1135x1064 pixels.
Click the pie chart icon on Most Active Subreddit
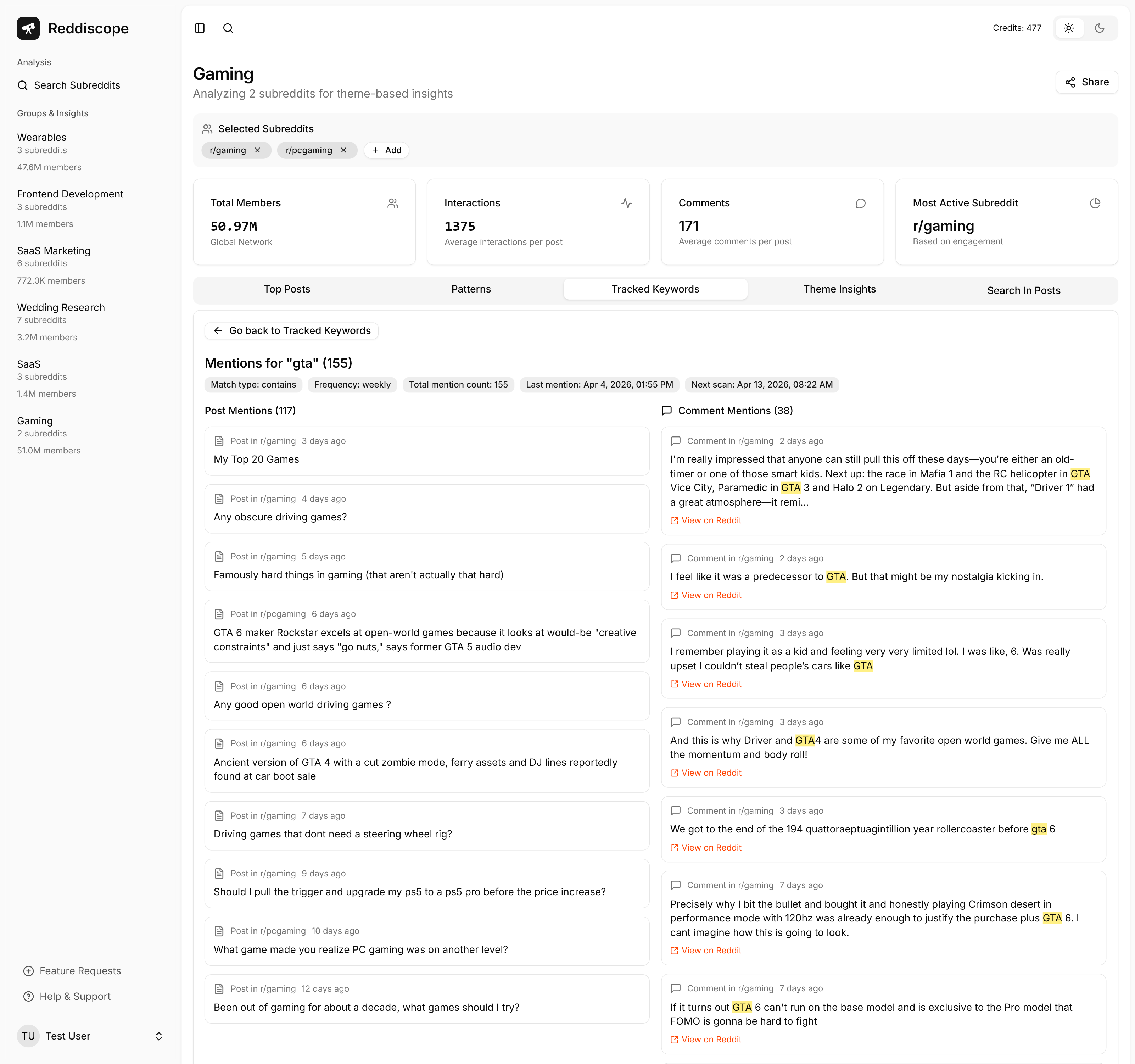point(1095,203)
